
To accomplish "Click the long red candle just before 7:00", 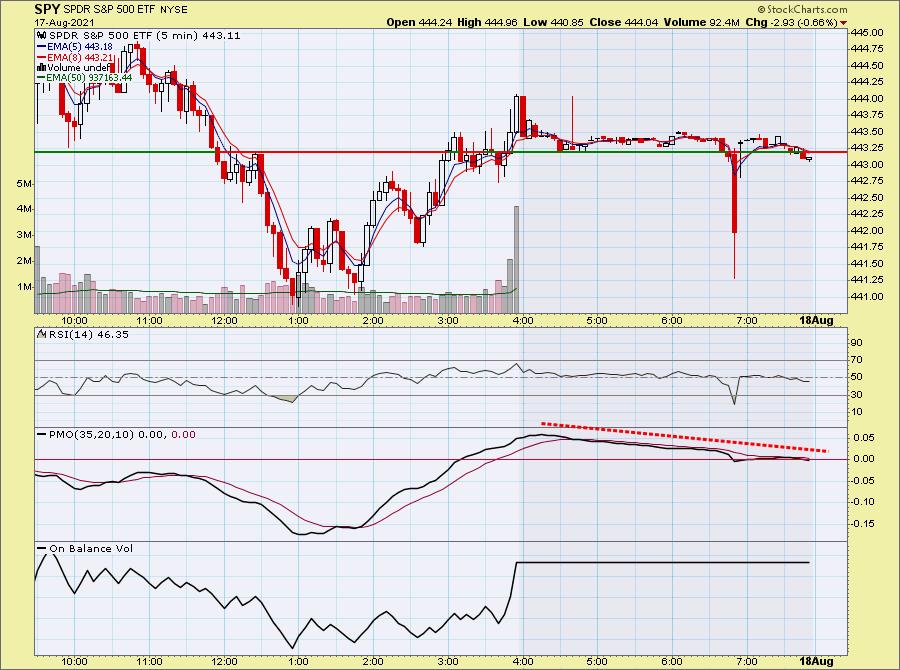I will [x=734, y=192].
